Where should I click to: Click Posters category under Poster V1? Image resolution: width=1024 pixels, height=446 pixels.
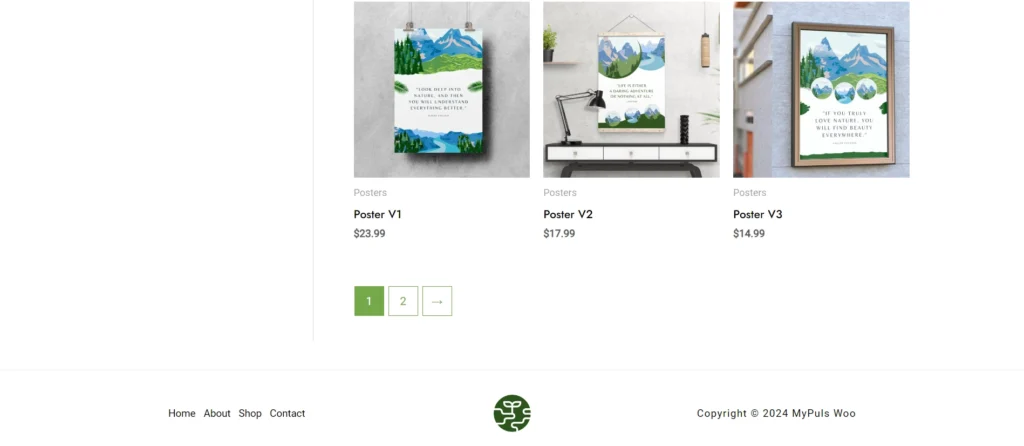pos(370,193)
